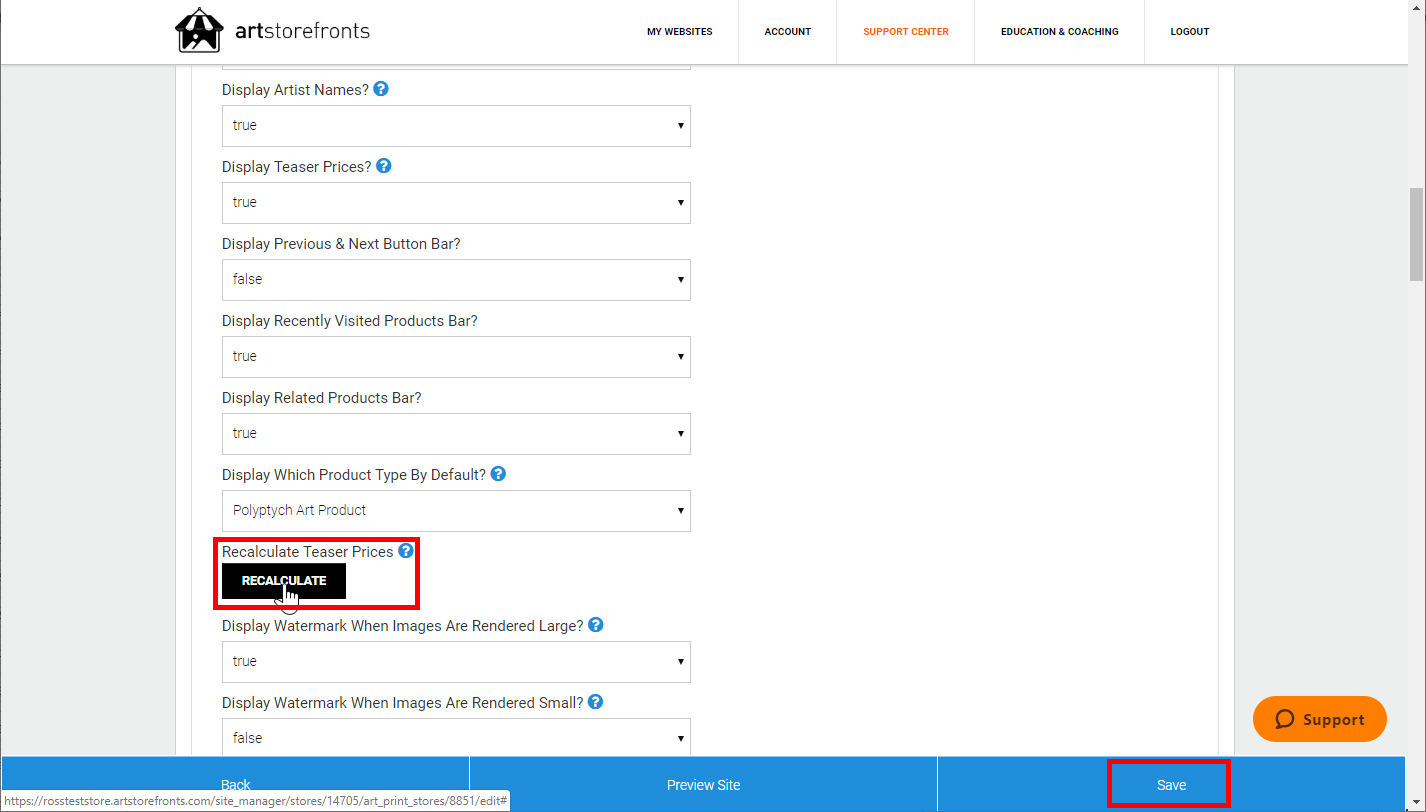Click Logout in top navigation
Screen dimensions: 1426x812
point(1190,32)
